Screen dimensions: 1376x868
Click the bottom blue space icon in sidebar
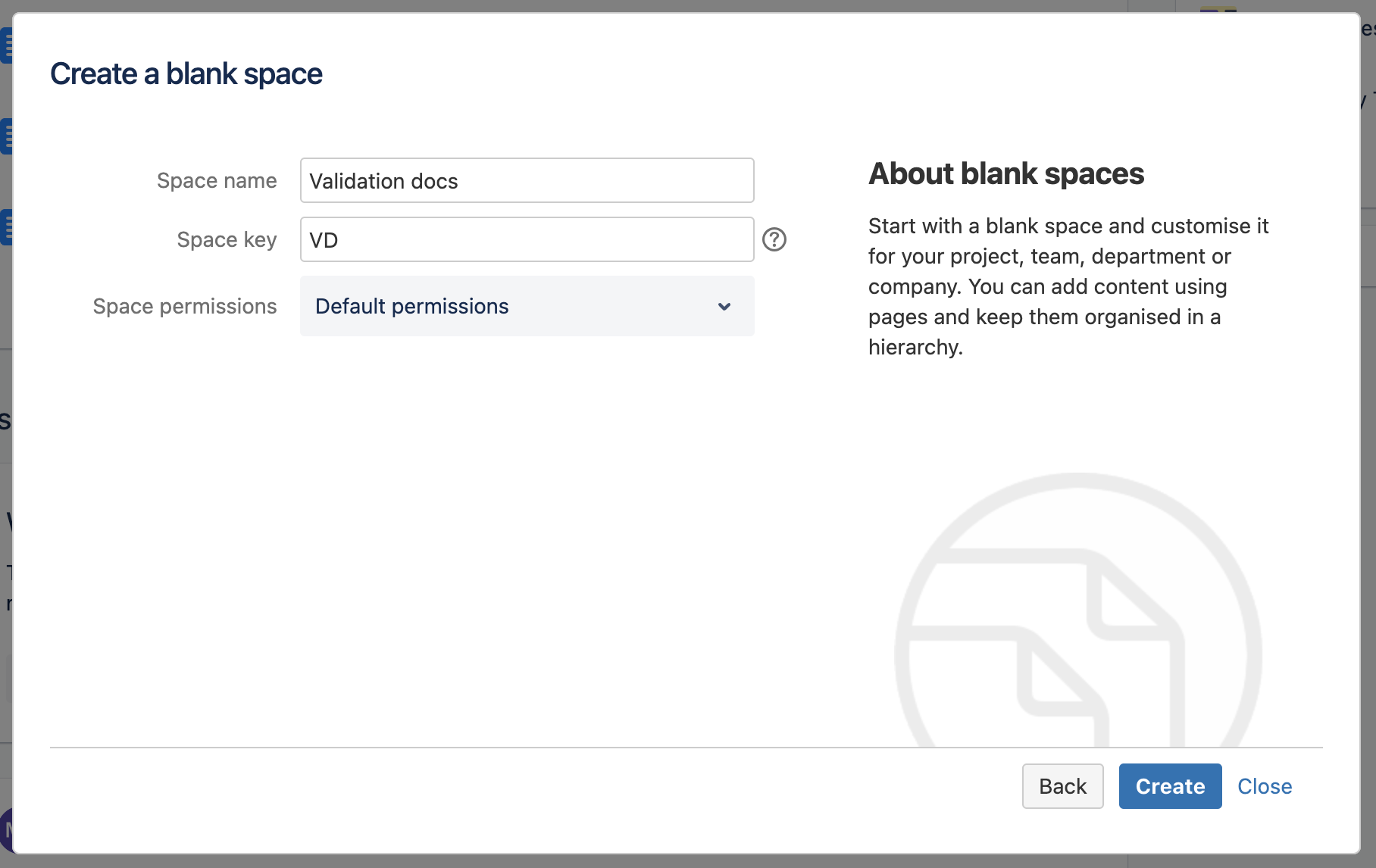point(8,227)
